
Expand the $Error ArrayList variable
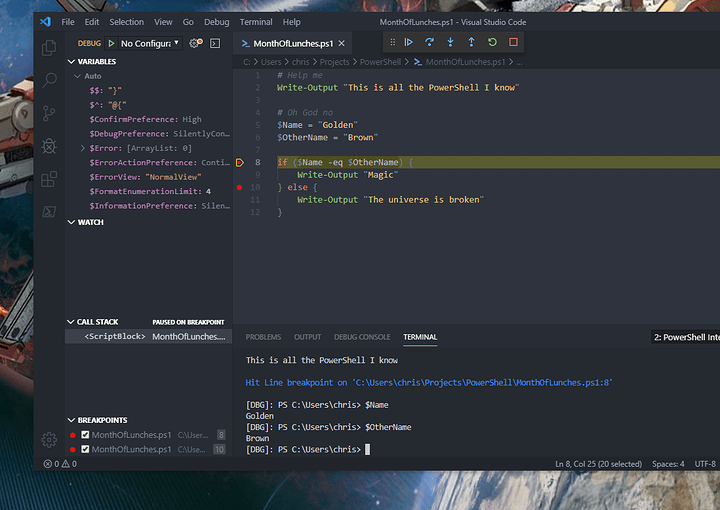[83, 148]
